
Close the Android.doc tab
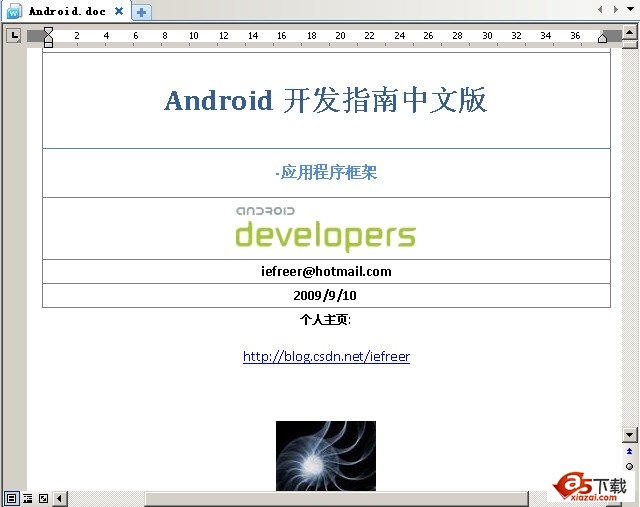pos(119,11)
